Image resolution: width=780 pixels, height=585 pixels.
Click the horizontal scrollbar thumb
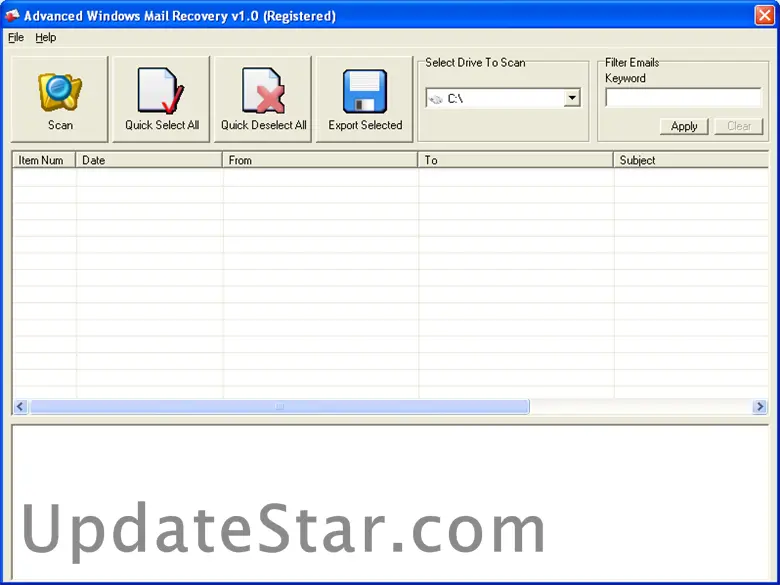279,406
